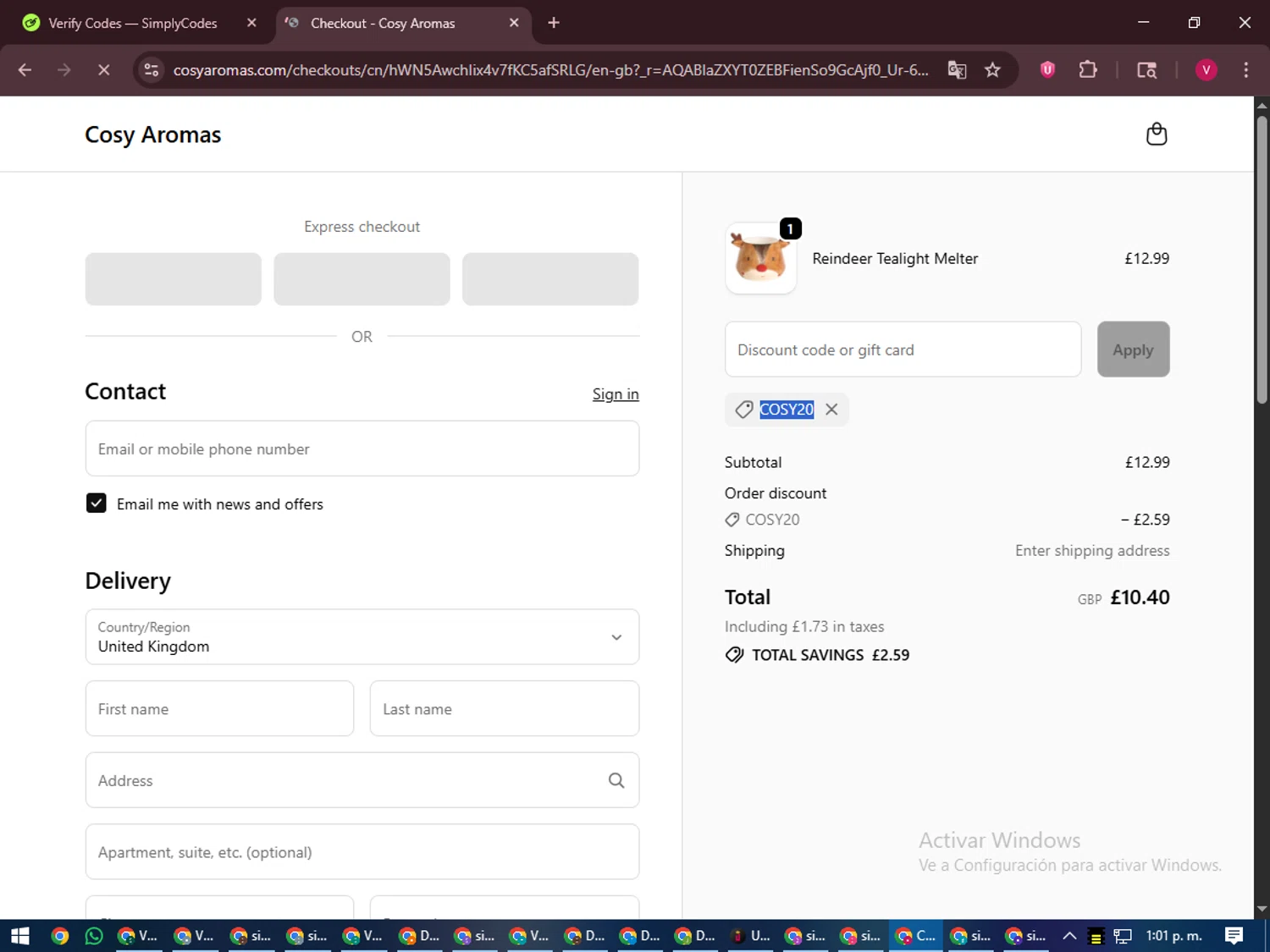Close the Verify Codes — SimplyCodes tab
The image size is (1270, 952).
click(251, 23)
